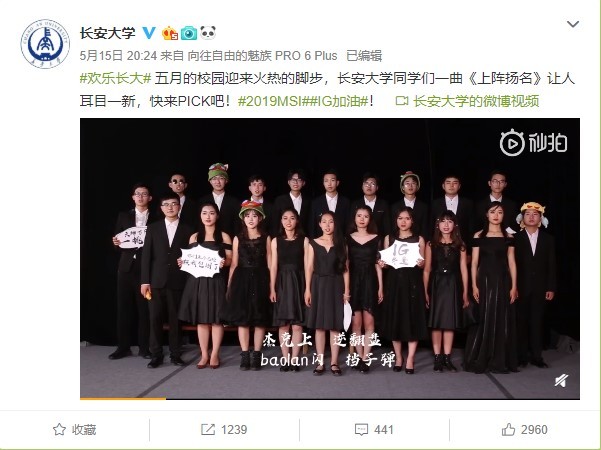Open the 441 comments

374,430
